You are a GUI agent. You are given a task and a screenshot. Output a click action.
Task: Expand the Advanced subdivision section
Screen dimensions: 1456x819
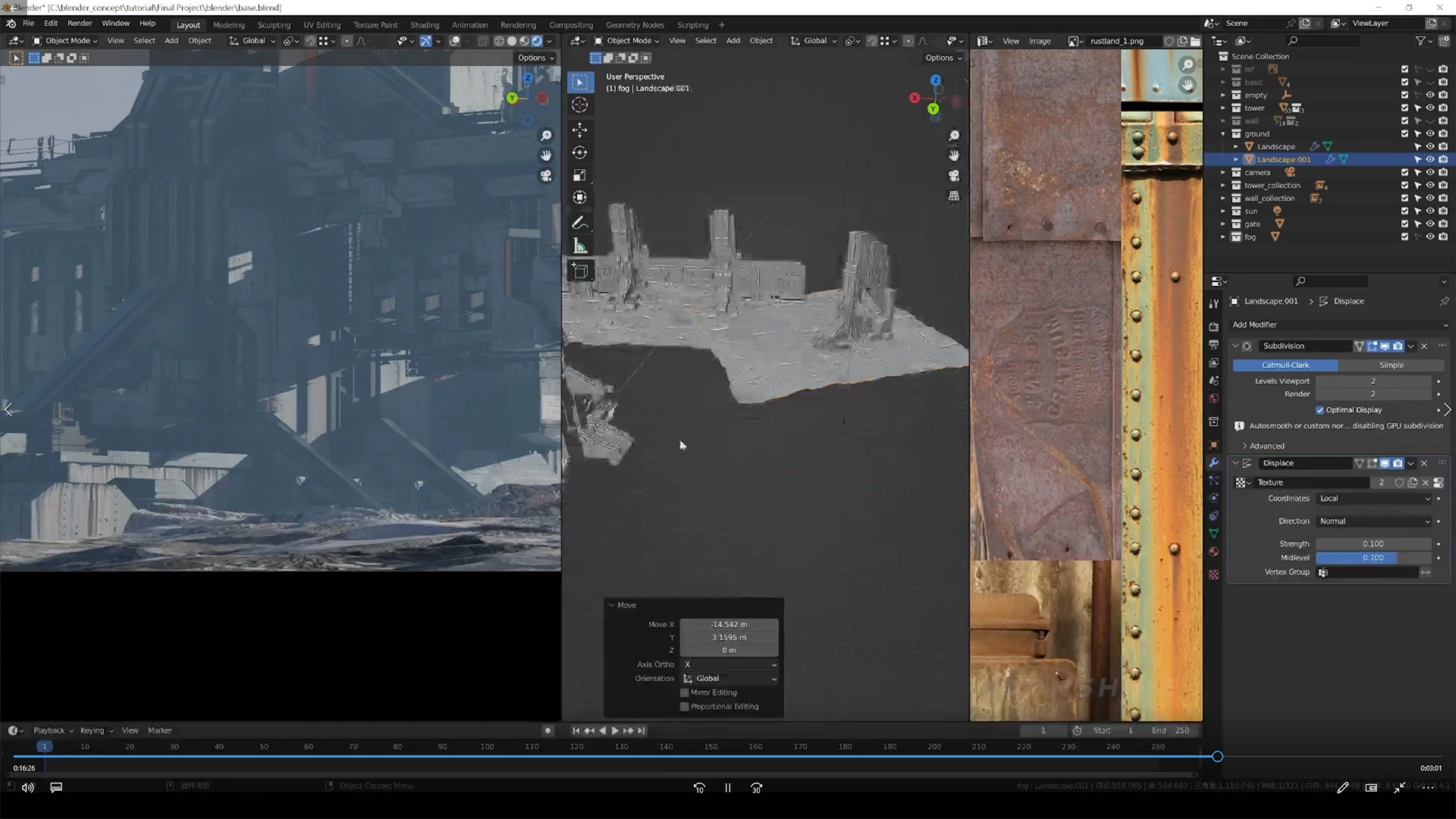[x=1266, y=446]
